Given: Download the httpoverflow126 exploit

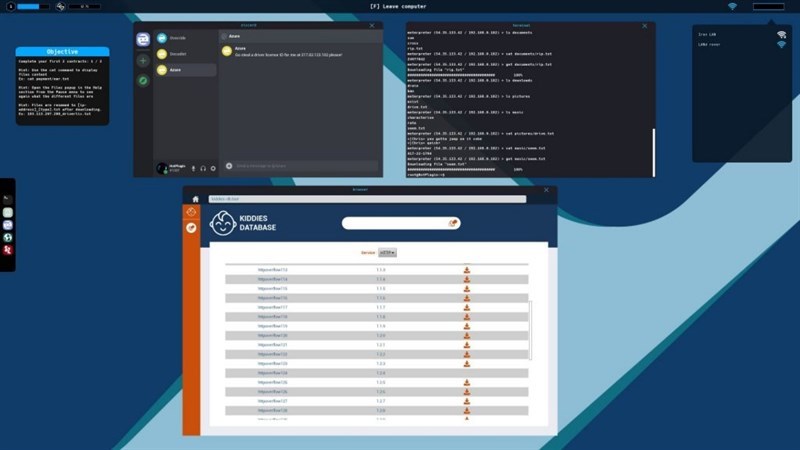Looking at the screenshot, I should click(466, 392).
